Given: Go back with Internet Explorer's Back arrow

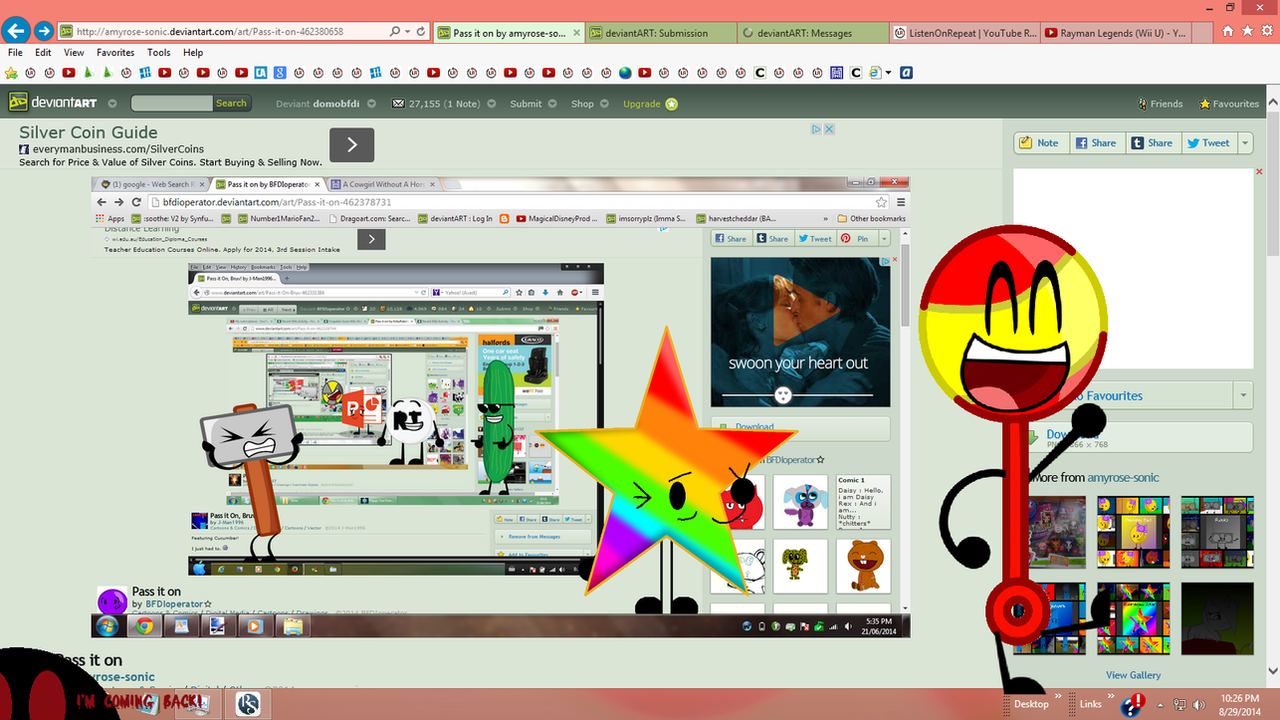Looking at the screenshot, I should 16,31.
